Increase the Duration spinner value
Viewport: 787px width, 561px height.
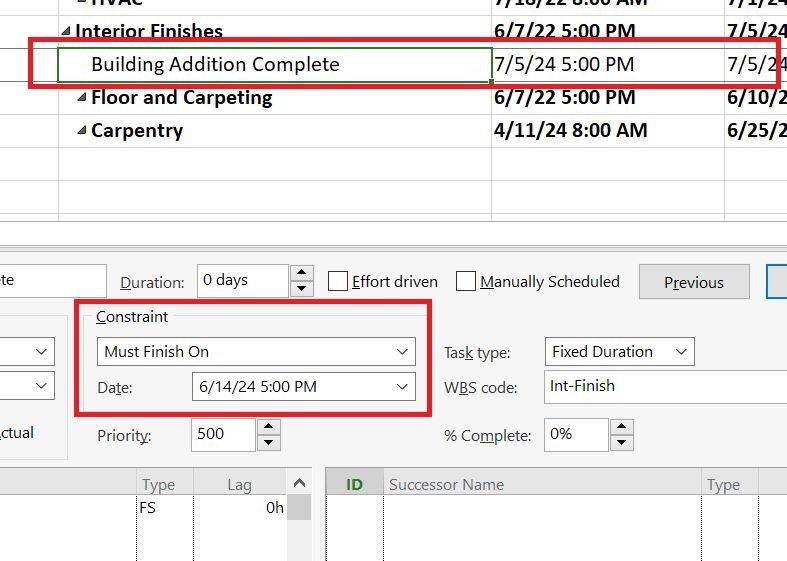pos(301,272)
